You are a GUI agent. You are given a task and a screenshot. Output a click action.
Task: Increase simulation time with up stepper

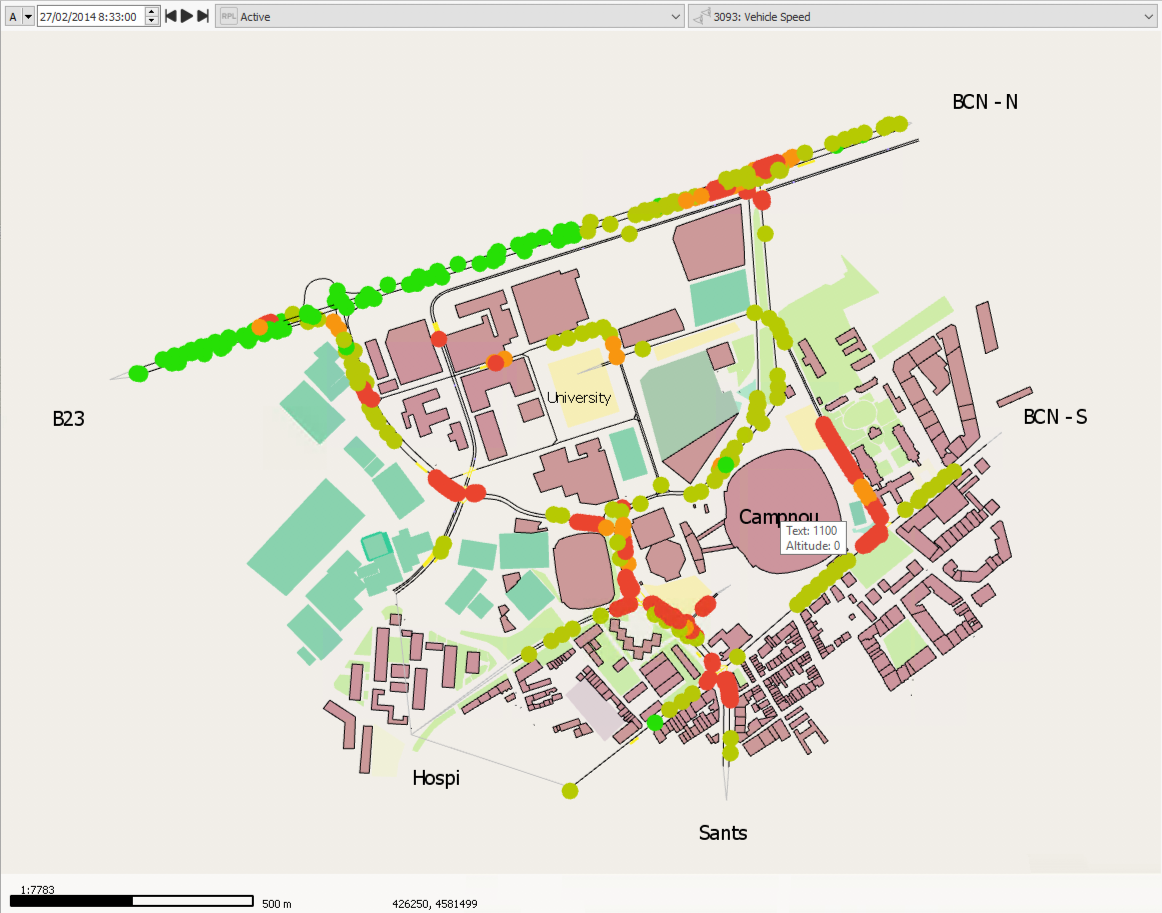click(151, 12)
